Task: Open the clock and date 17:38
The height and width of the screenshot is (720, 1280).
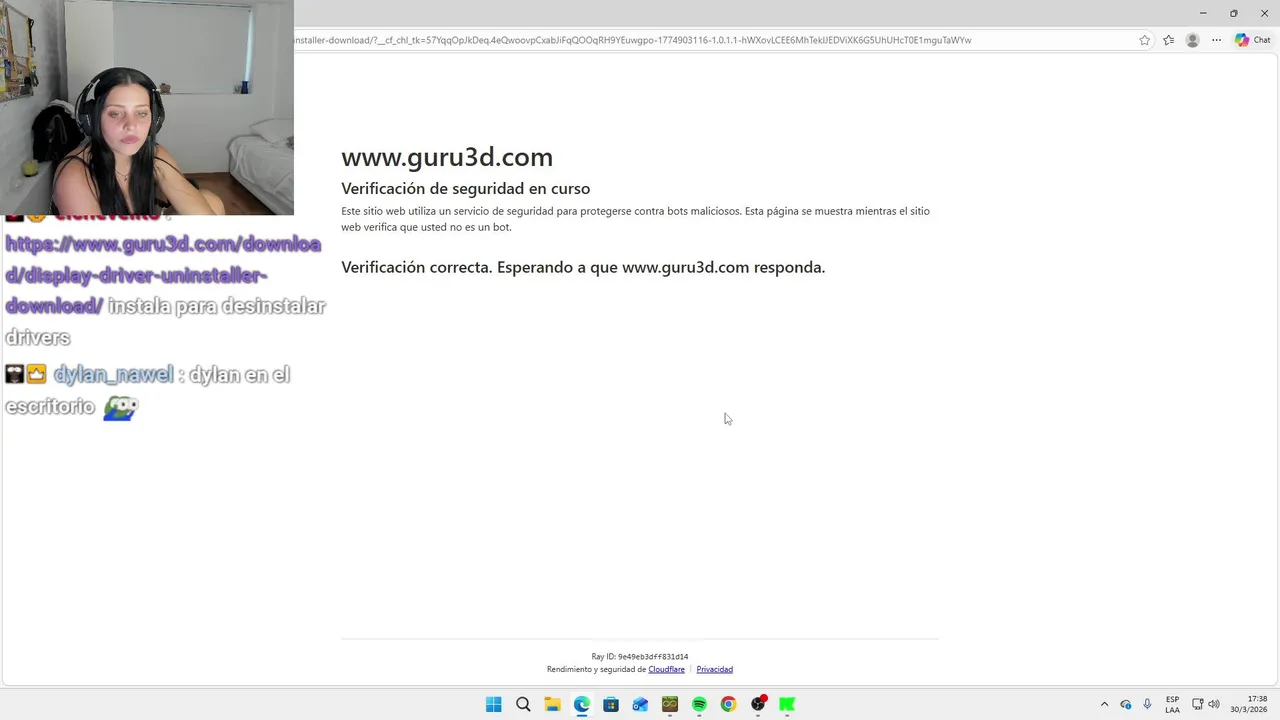Action: 1248,704
